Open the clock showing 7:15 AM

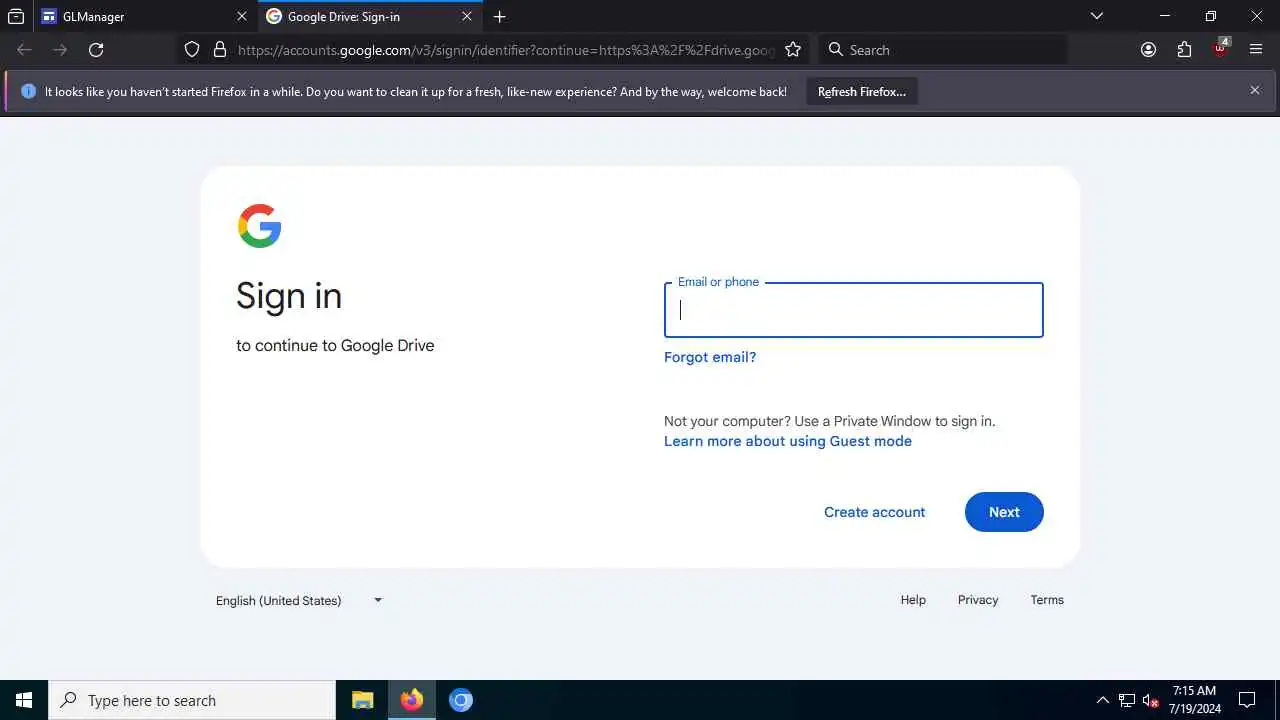pos(1195,700)
